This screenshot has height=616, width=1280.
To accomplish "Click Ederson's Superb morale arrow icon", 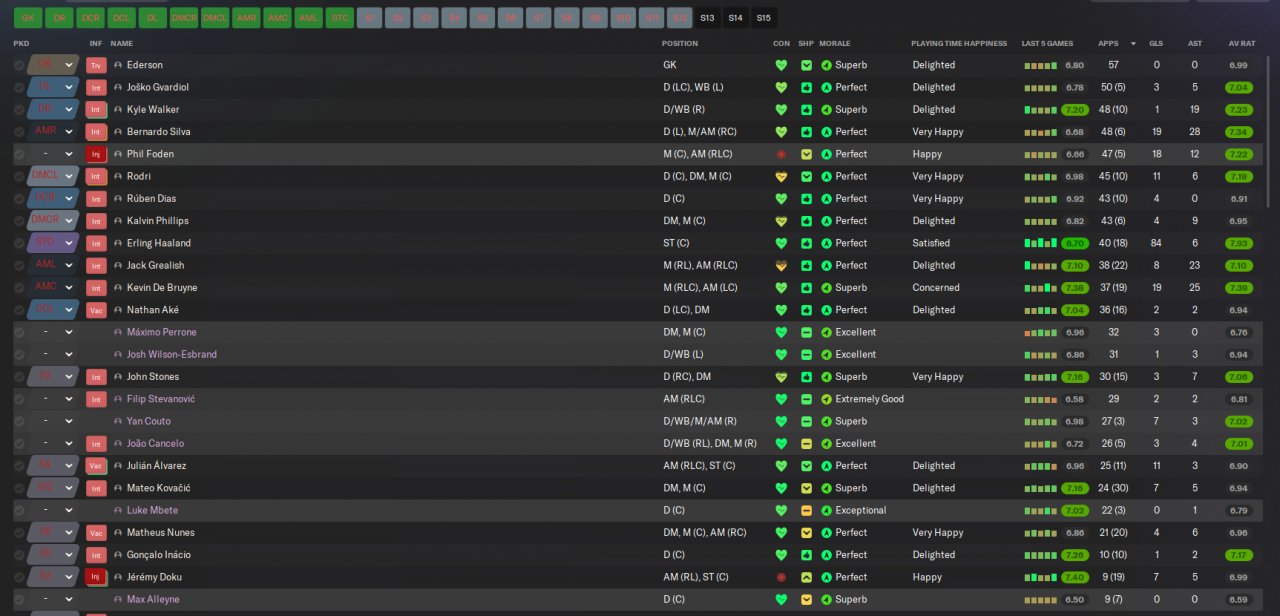I will tap(826, 65).
